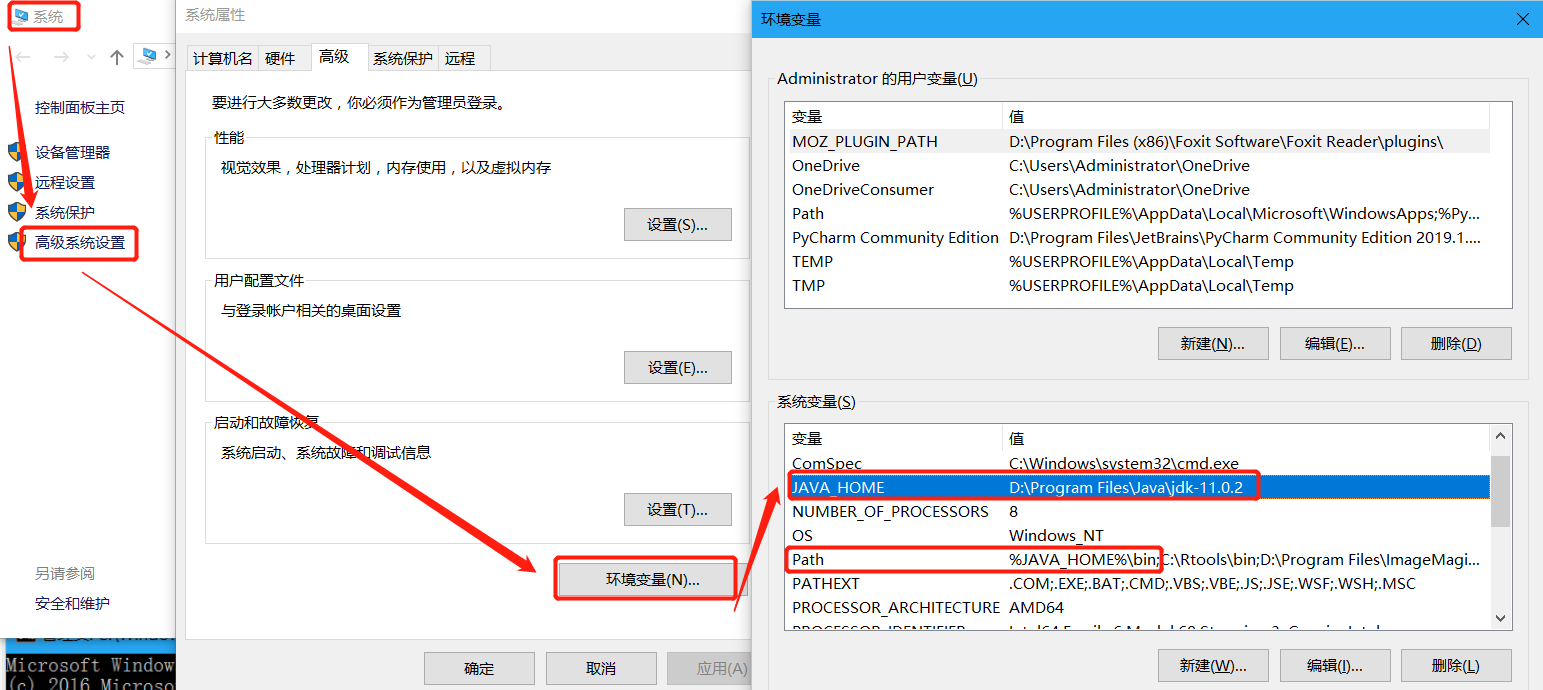The image size is (1543, 690).
Task: Click the system variables scrollbar down arrow
Action: pos(1501,618)
